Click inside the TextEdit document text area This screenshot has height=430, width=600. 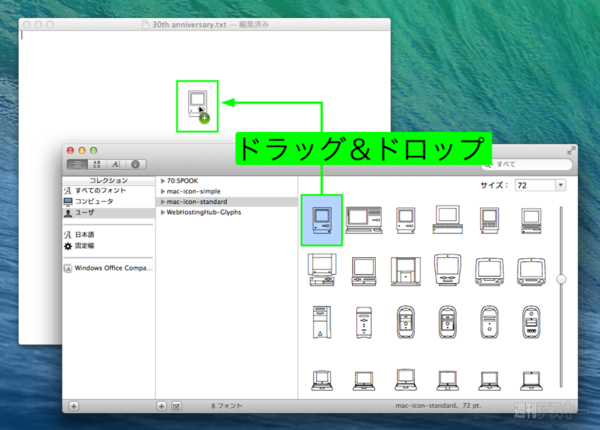205,88
